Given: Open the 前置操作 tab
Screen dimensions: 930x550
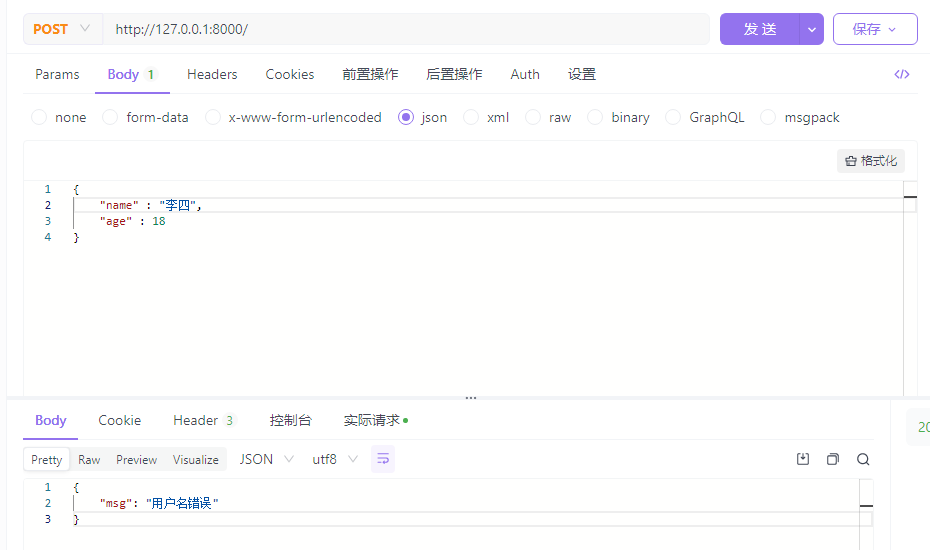Looking at the screenshot, I should point(370,74).
